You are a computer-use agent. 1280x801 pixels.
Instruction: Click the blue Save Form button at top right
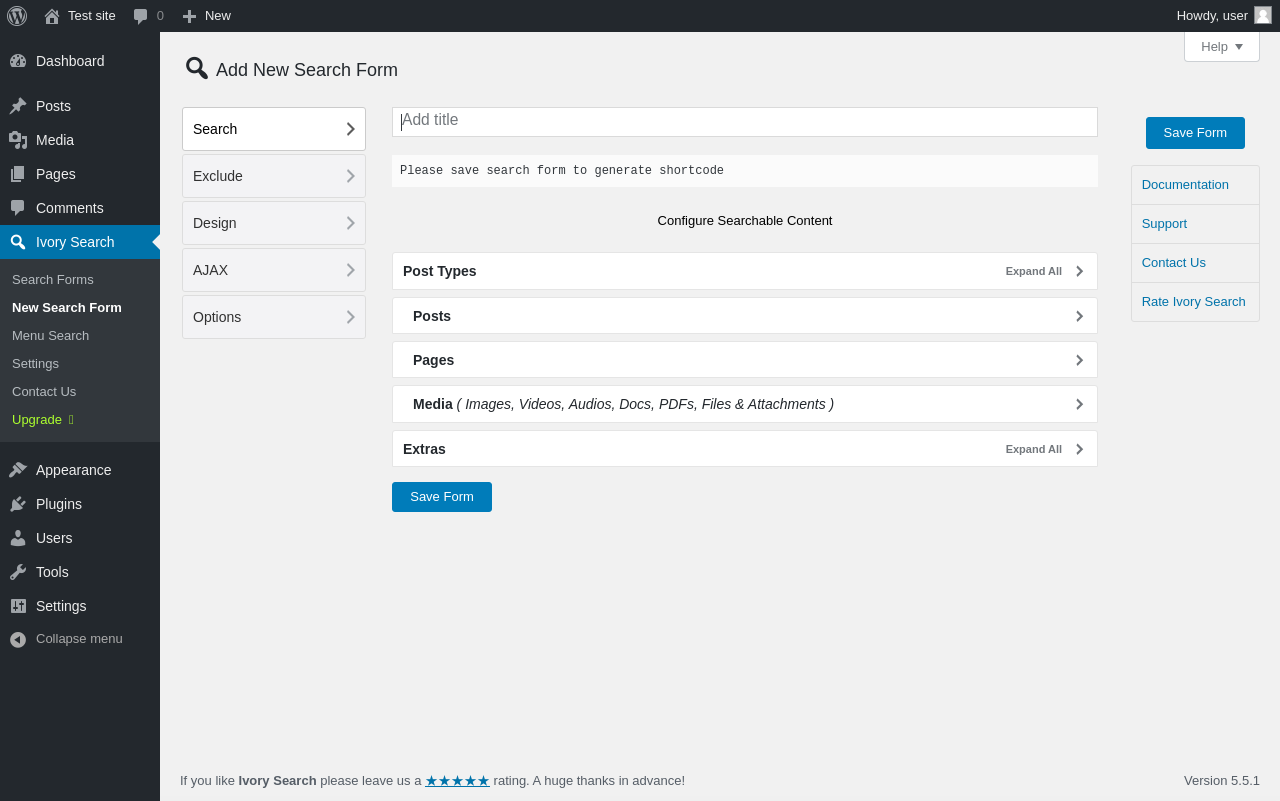[x=1195, y=133]
